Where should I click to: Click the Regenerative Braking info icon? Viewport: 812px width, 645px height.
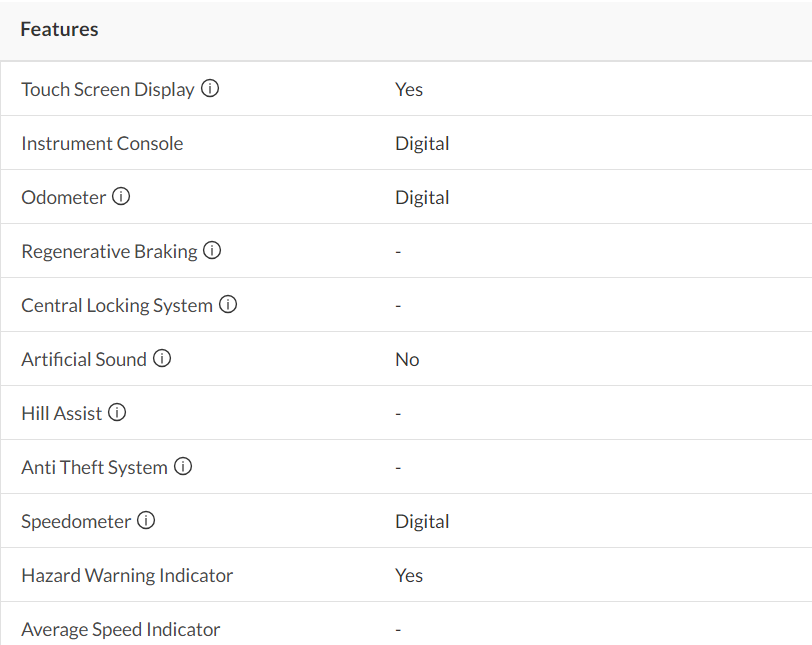point(212,251)
